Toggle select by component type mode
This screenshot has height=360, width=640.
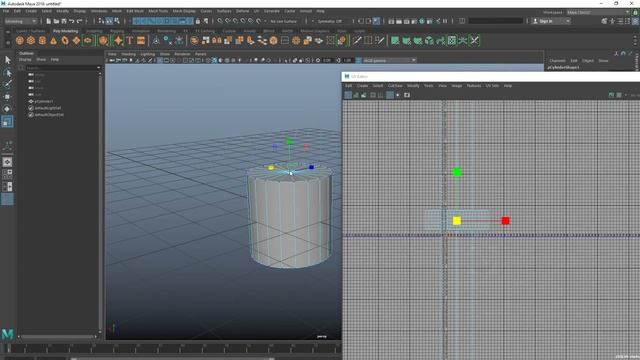117,21
